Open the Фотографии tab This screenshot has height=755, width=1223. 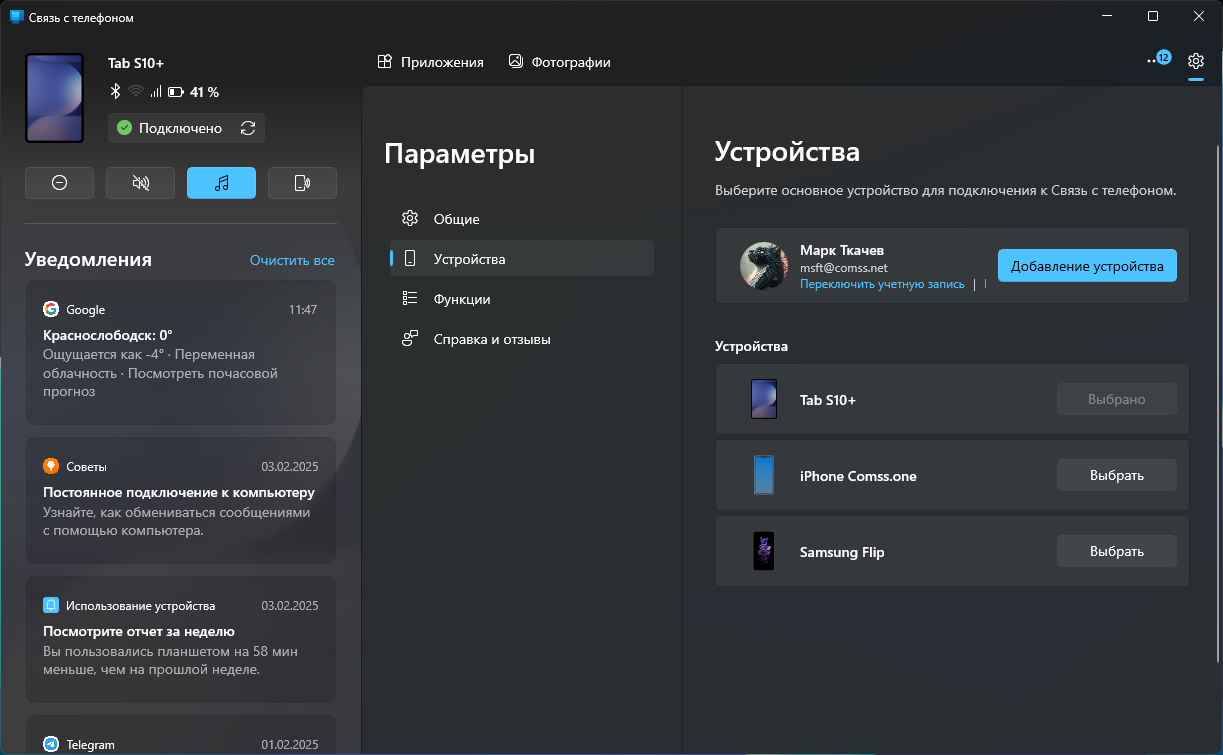click(x=559, y=62)
